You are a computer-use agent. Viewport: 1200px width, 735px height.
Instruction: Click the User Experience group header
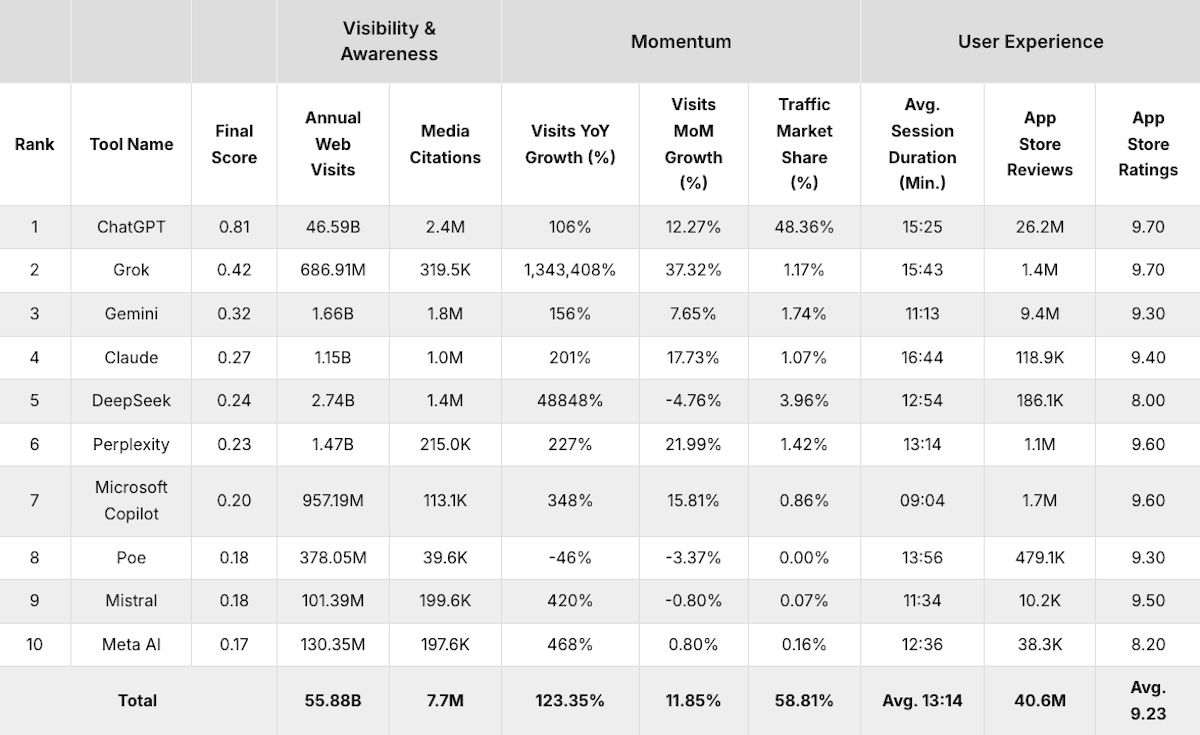coord(1030,41)
